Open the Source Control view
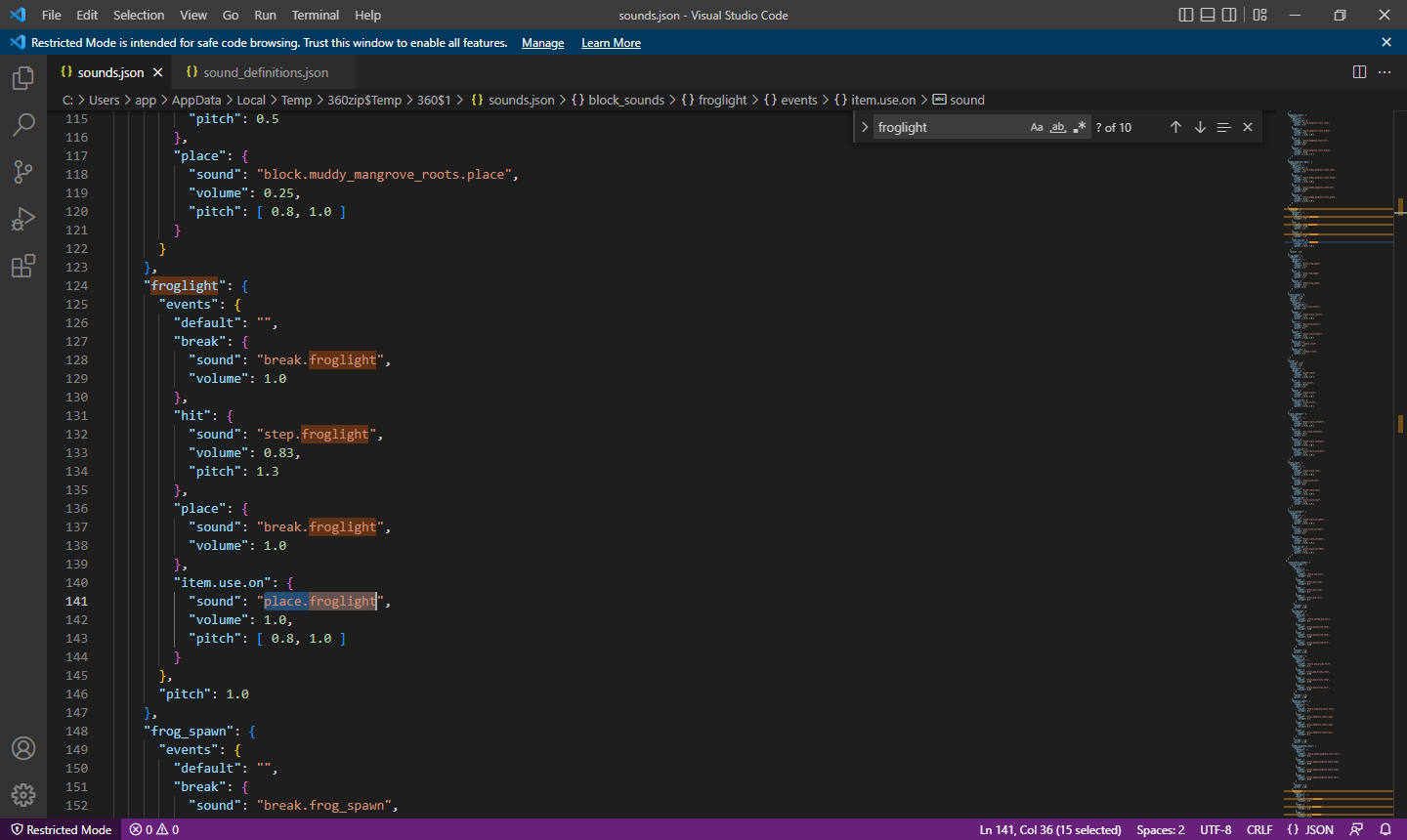This screenshot has width=1407, height=840. (x=23, y=172)
